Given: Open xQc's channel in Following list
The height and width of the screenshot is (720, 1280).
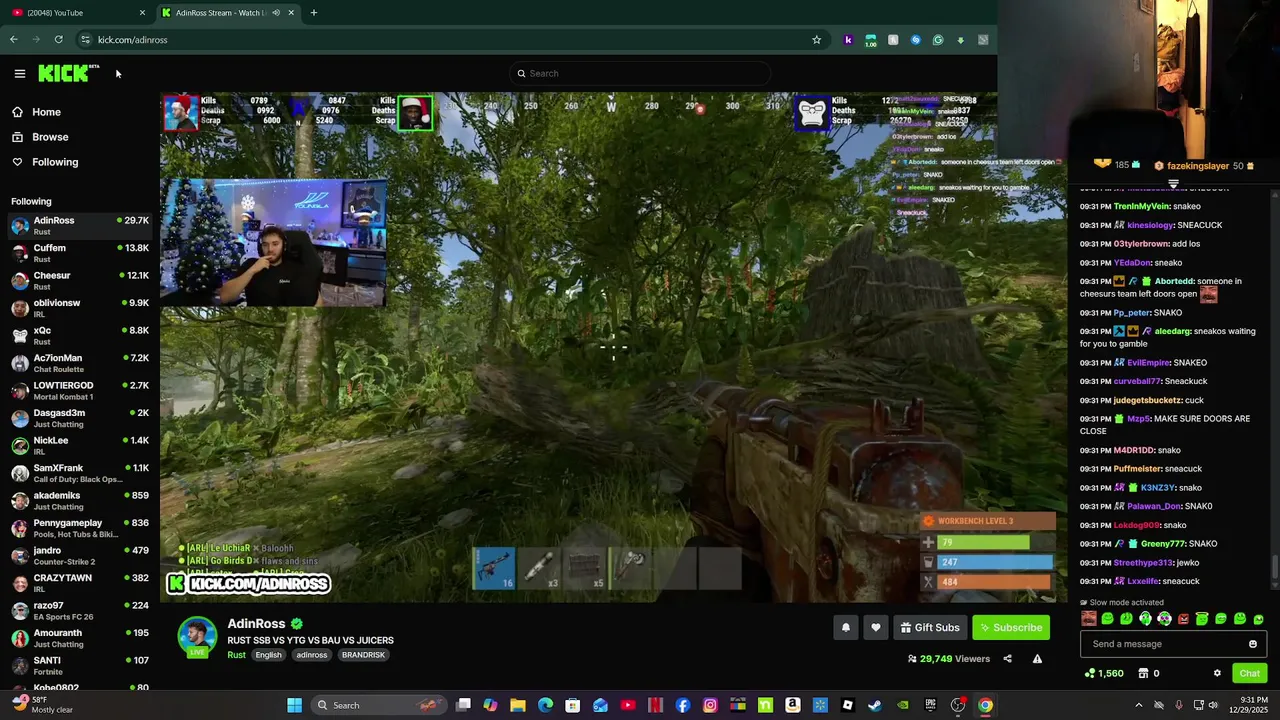Looking at the screenshot, I should [x=80, y=336].
